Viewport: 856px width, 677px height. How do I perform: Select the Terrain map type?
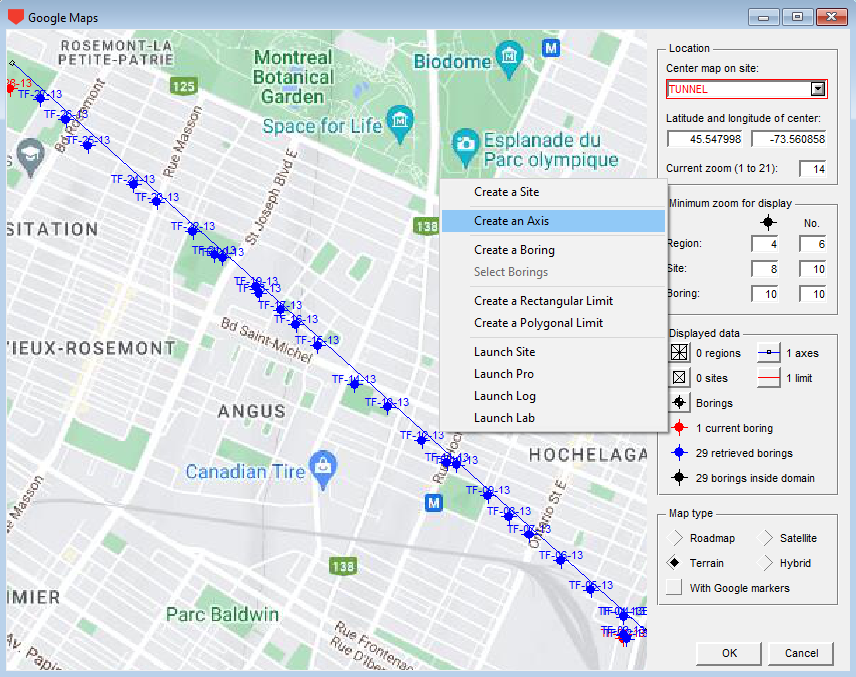pos(675,563)
